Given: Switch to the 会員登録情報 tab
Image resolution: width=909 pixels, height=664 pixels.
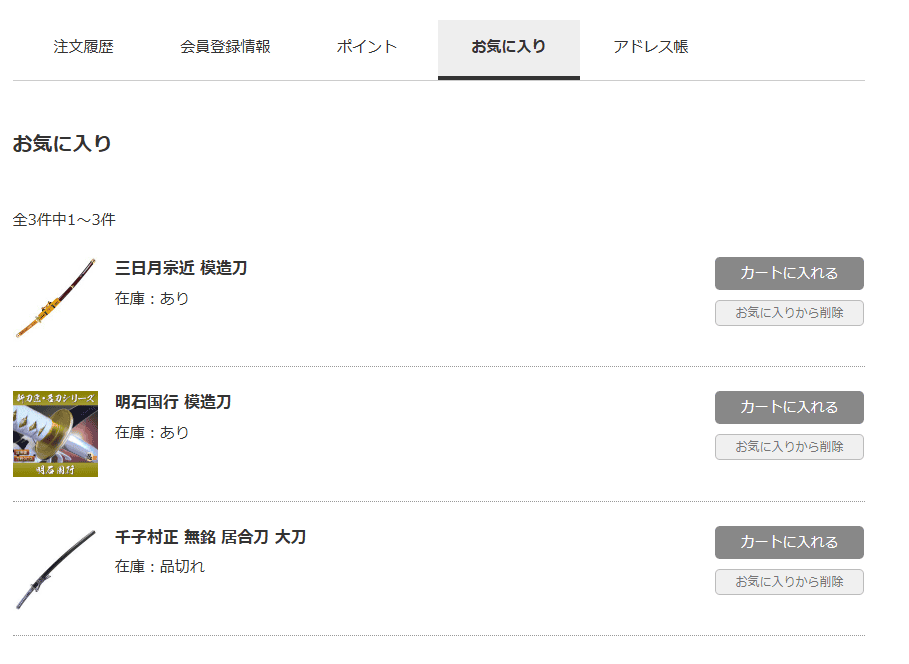Looking at the screenshot, I should (x=225, y=47).
